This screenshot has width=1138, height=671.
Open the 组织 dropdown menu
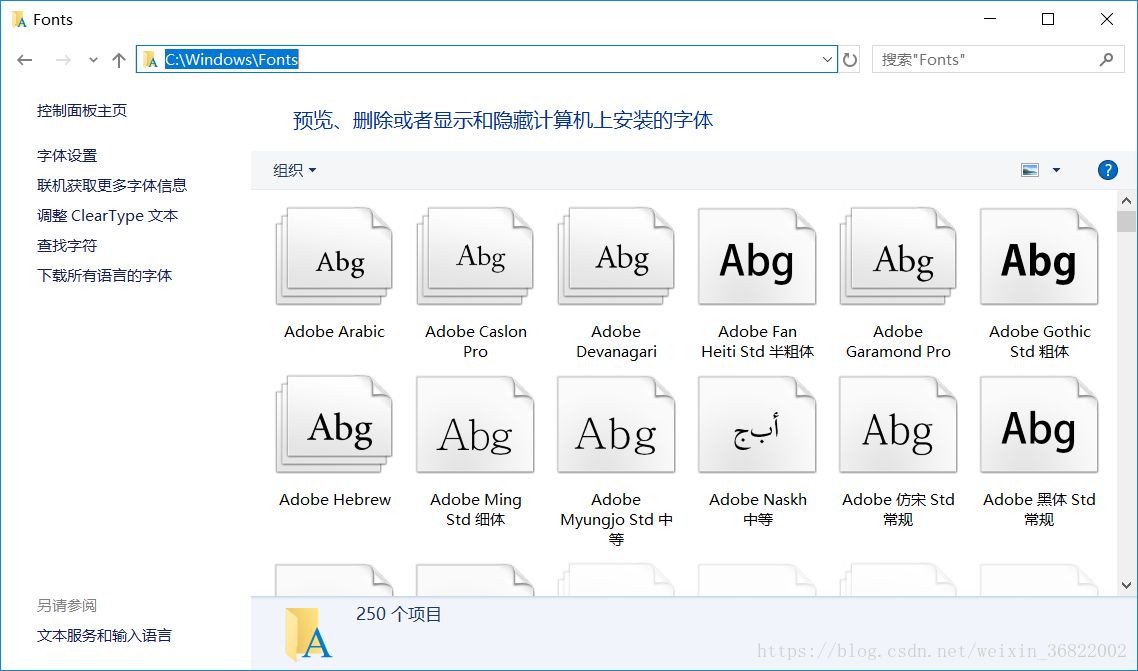coord(295,170)
